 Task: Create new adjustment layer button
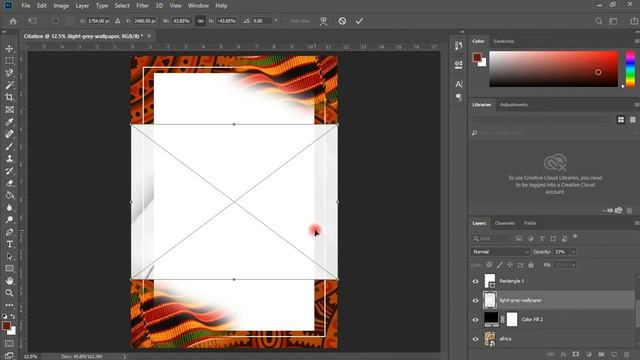coord(589,355)
